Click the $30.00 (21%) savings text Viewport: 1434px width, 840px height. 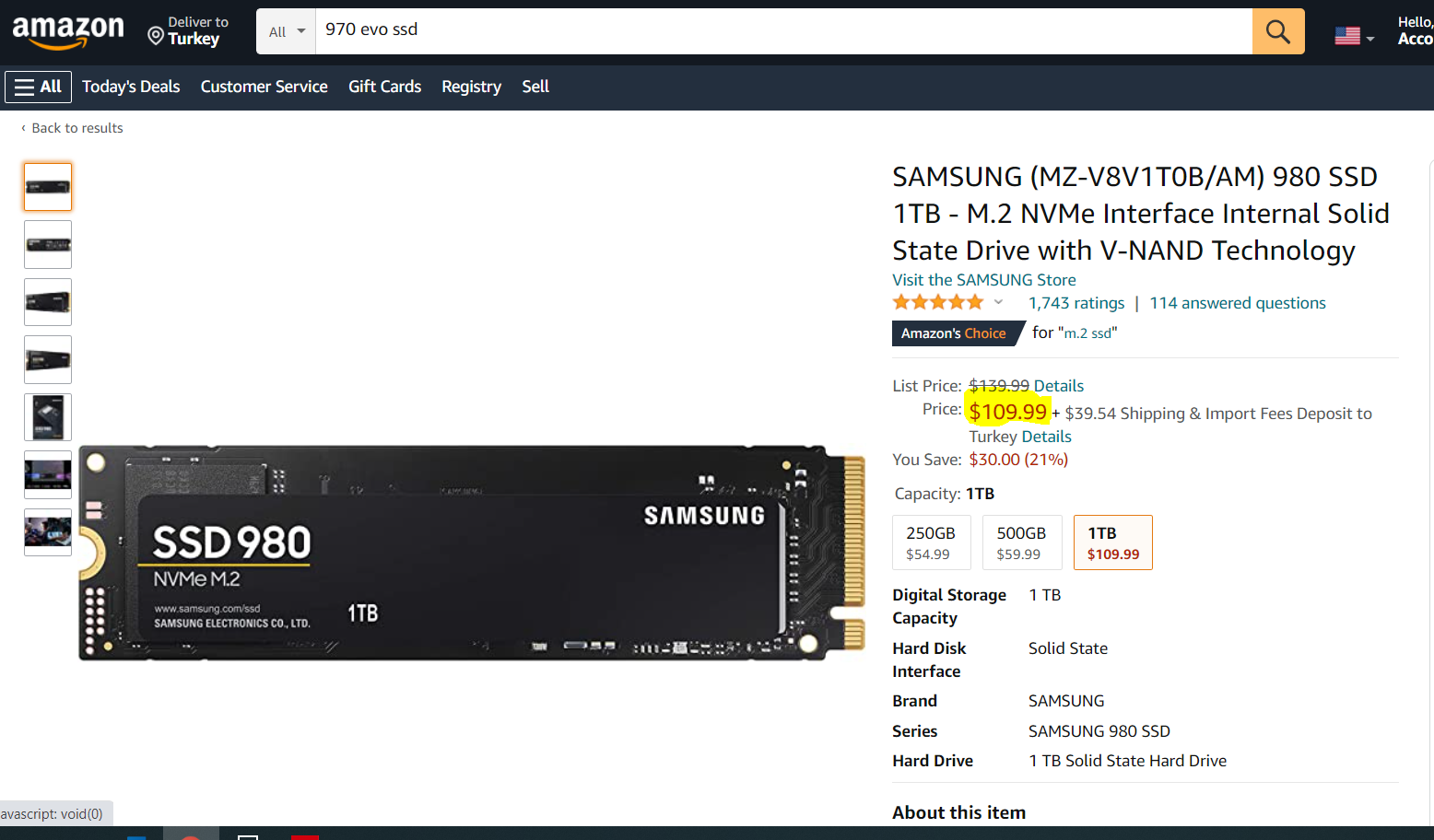[x=1018, y=460]
